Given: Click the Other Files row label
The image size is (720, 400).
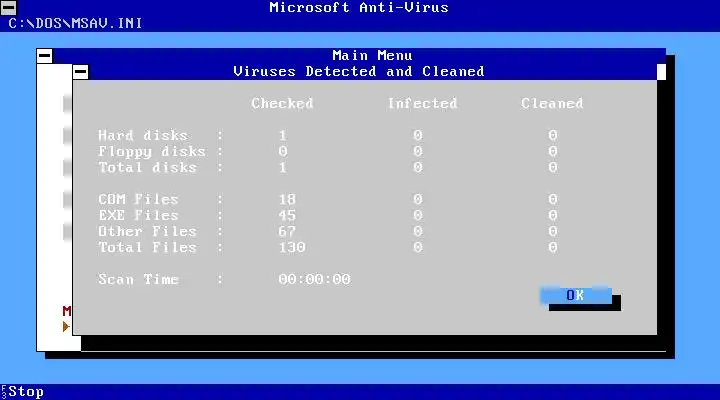Looking at the screenshot, I should point(147,231).
